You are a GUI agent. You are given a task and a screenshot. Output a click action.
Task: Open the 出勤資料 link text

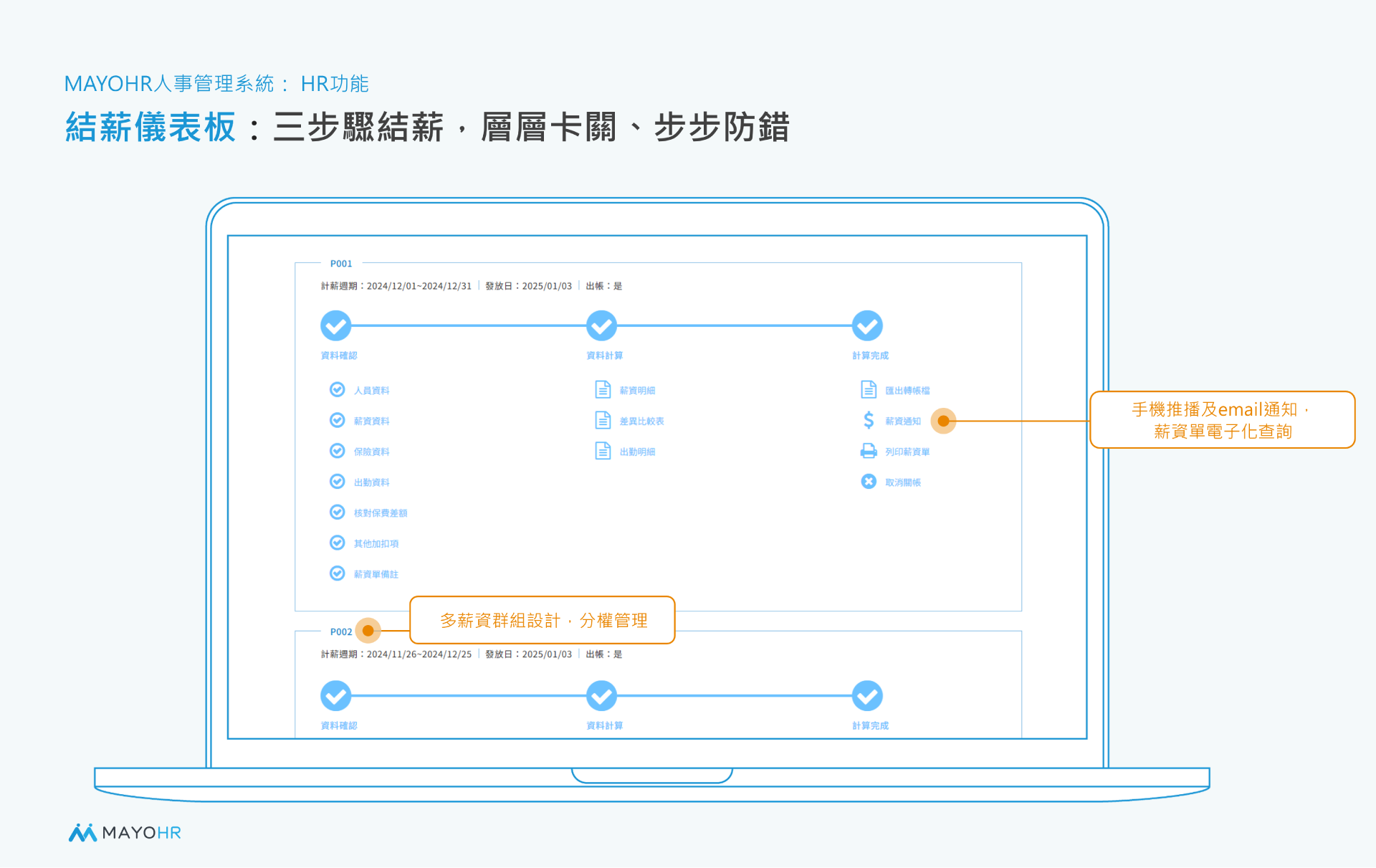pyautogui.click(x=371, y=482)
